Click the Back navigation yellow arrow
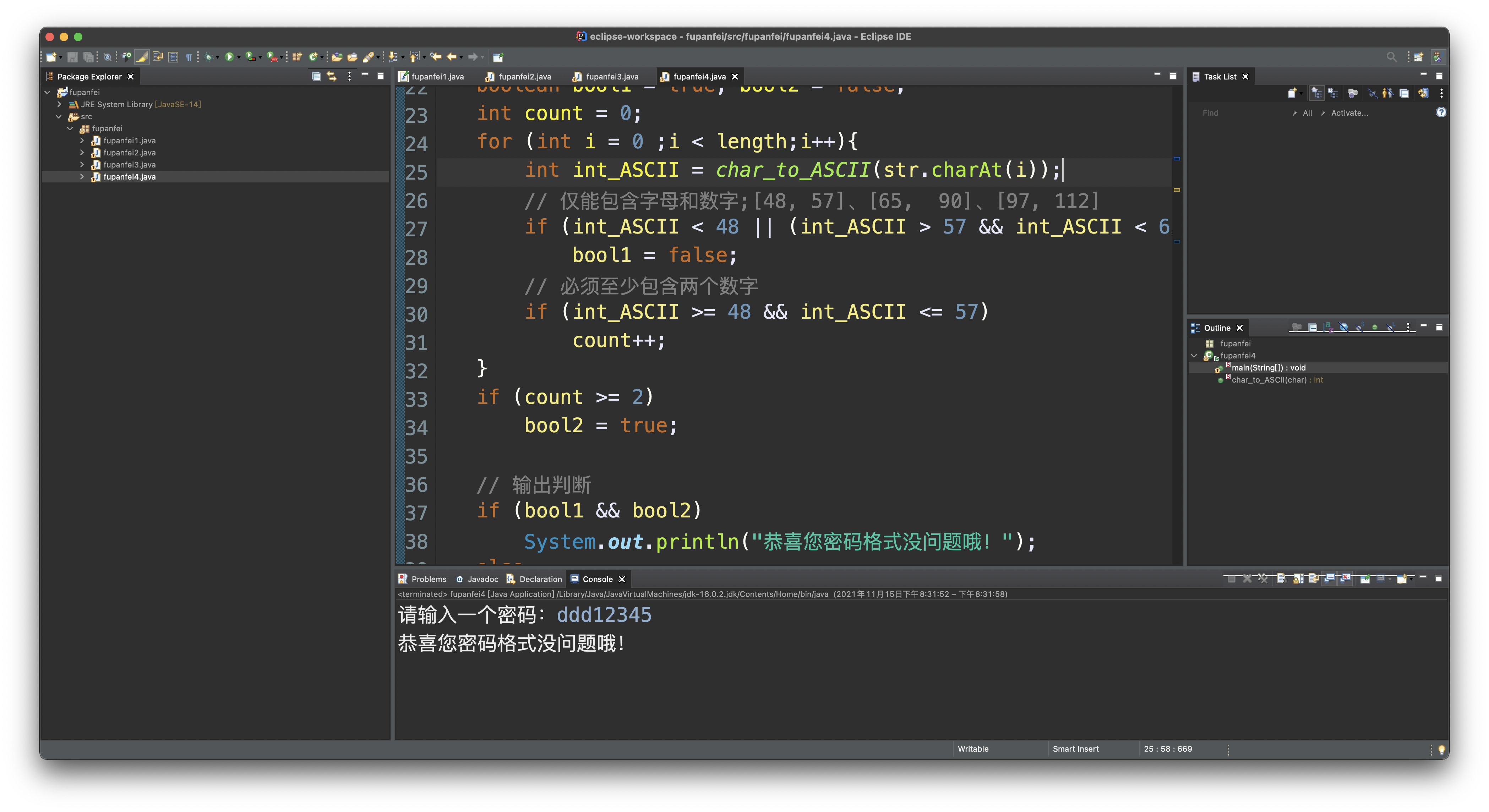 coord(452,57)
